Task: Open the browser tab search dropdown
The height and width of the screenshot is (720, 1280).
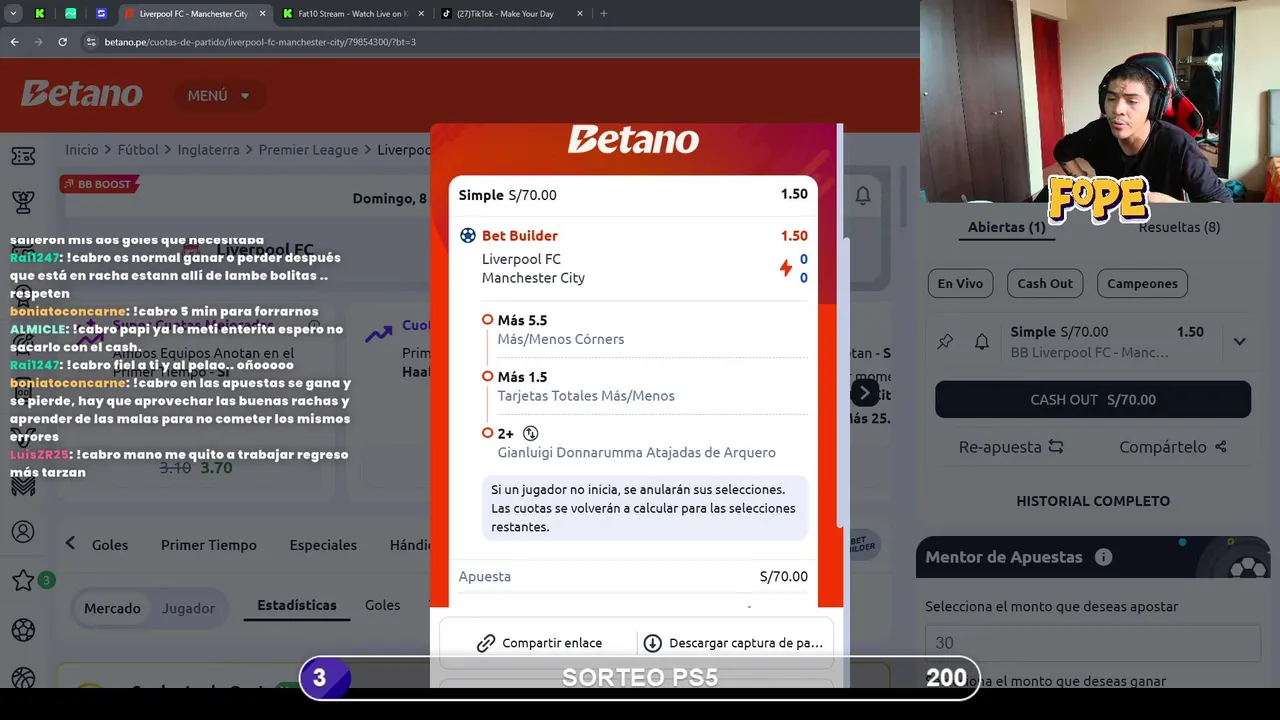Action: pos(13,14)
